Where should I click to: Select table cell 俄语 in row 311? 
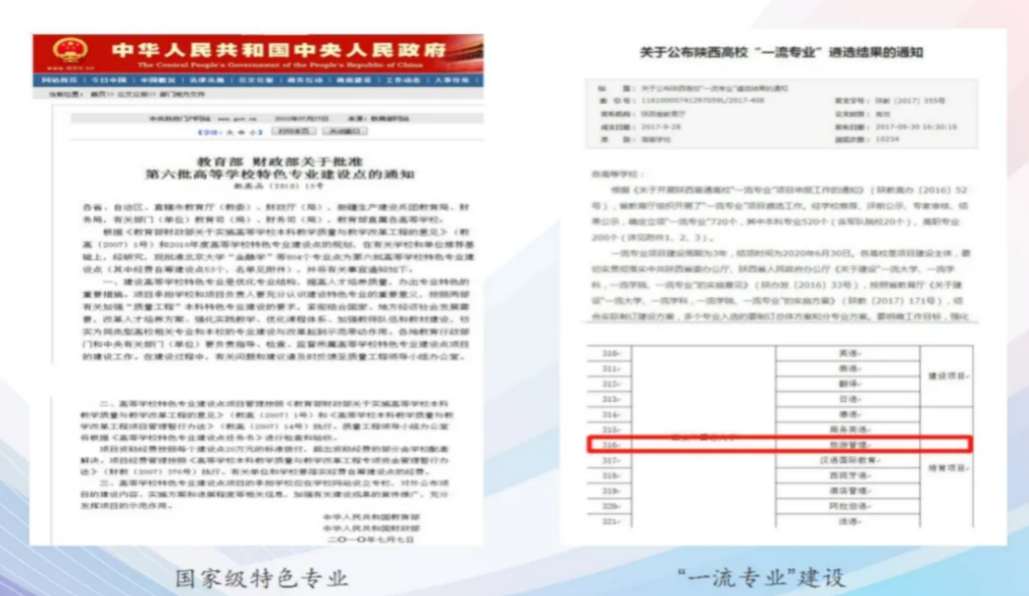click(848, 369)
